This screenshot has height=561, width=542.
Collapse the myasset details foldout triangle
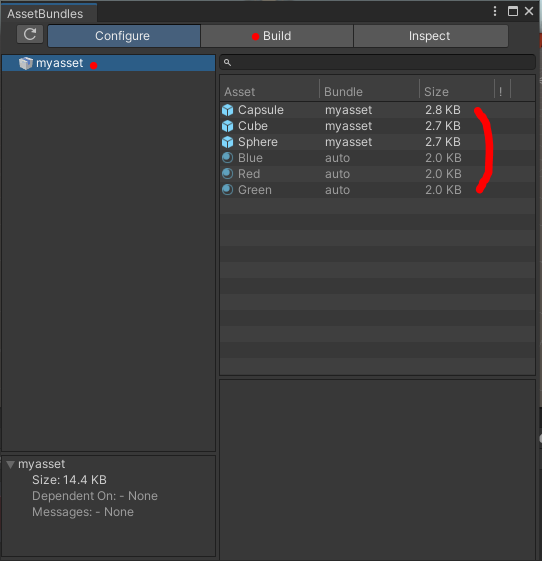point(10,464)
